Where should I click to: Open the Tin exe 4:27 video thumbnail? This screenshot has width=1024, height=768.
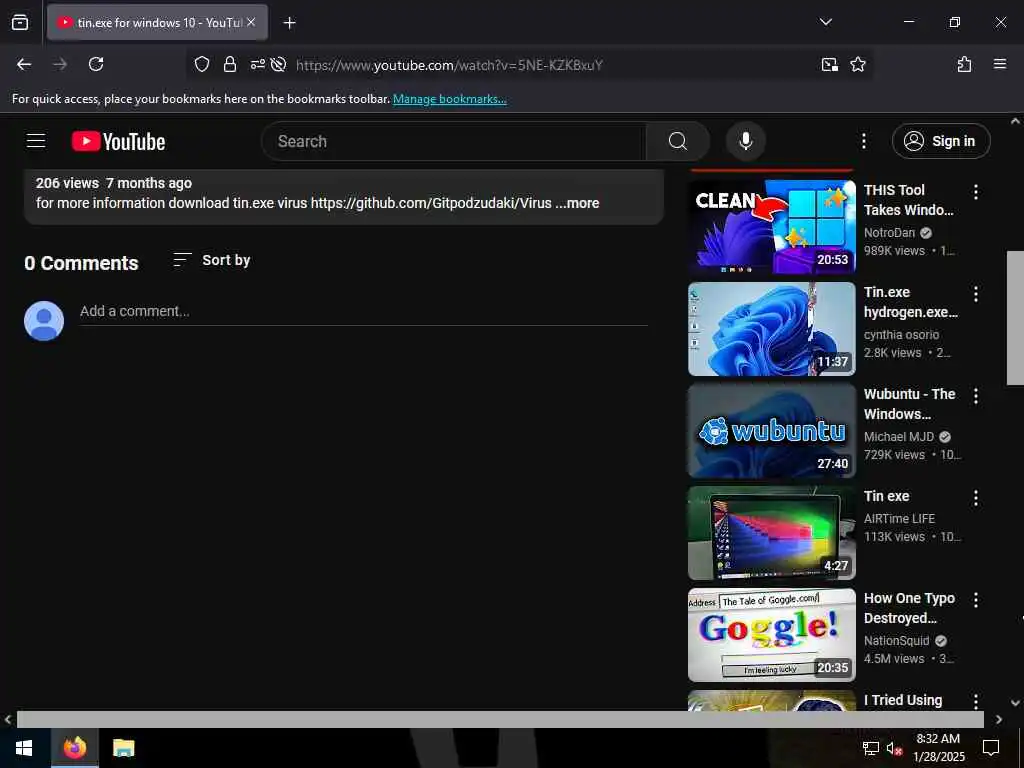(x=771, y=533)
